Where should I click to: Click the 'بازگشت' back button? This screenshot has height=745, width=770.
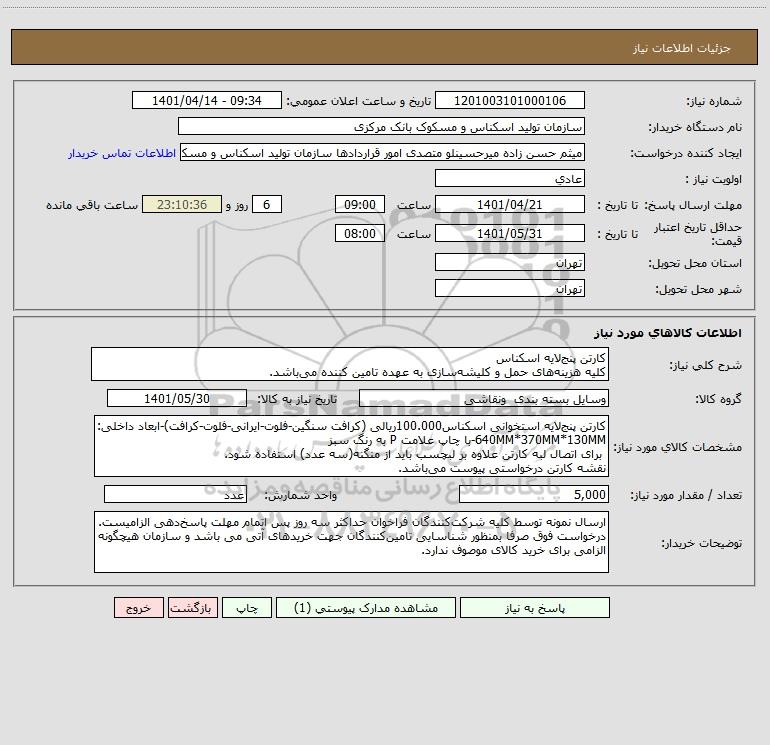(x=192, y=608)
